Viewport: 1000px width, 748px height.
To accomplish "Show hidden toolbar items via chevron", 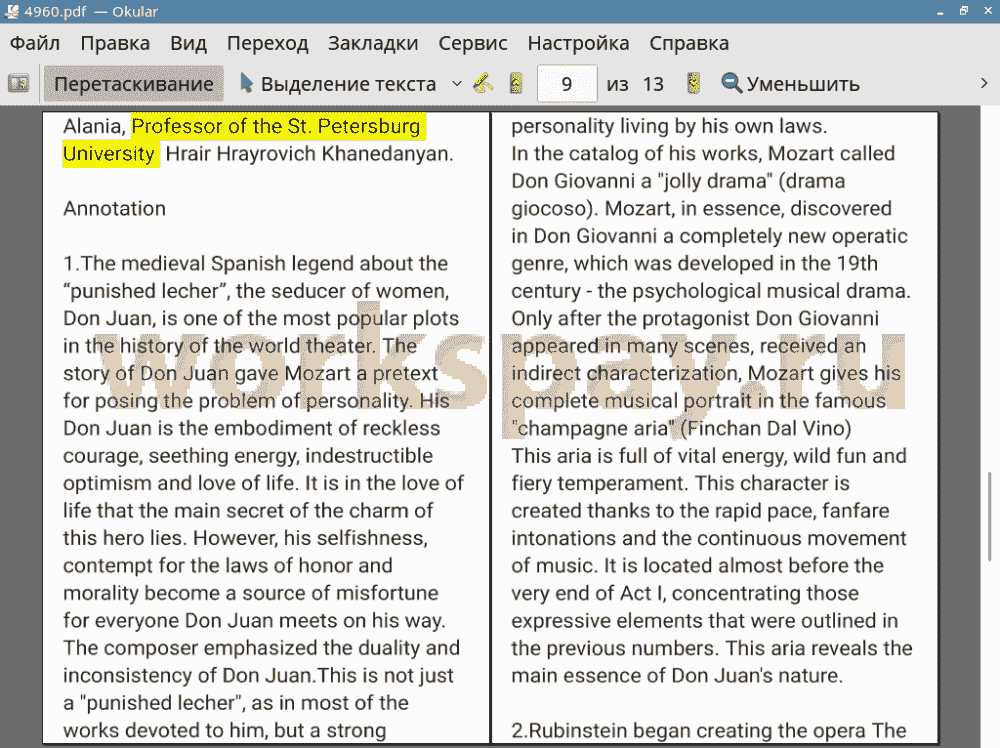I will tap(984, 84).
